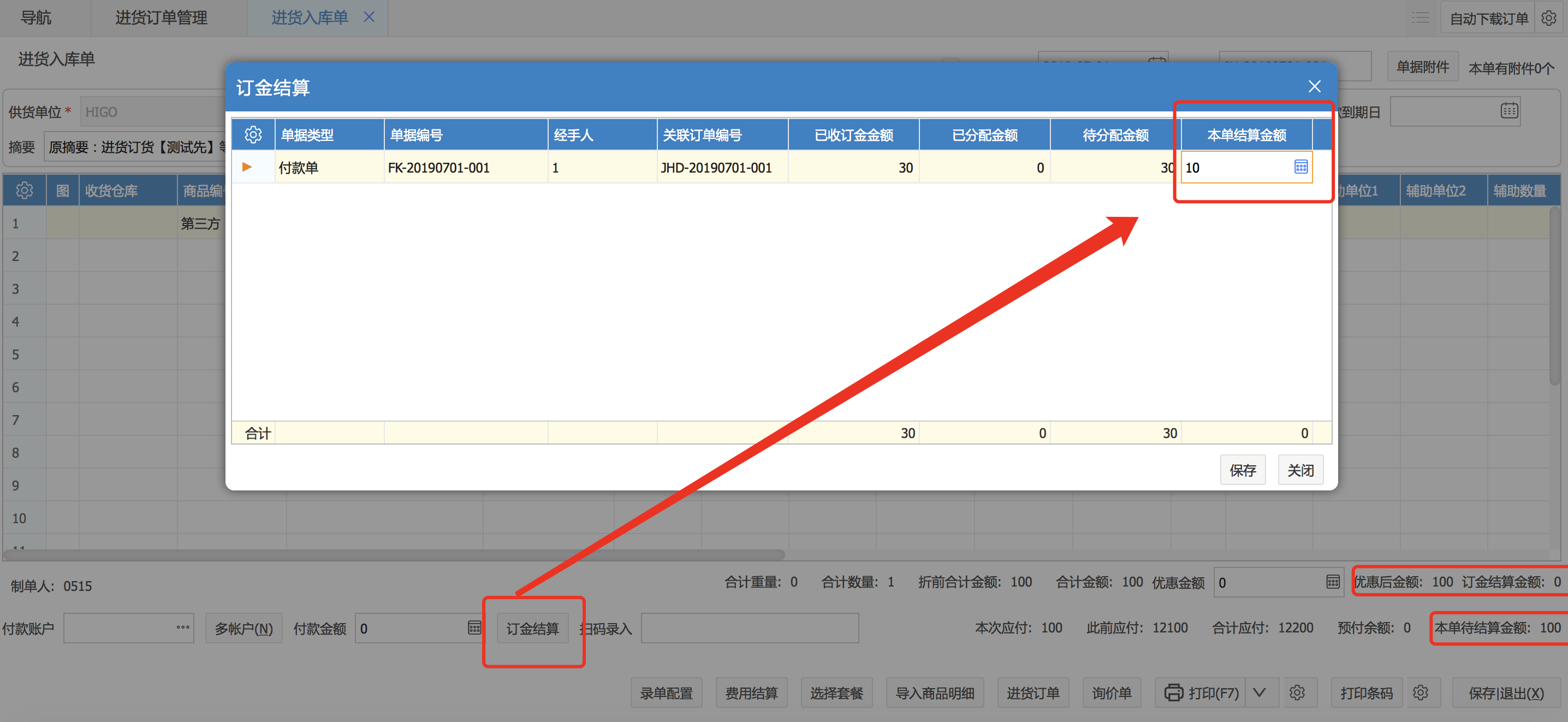
Task: Switch to the 进货订单管理 tab
Action: 161,18
